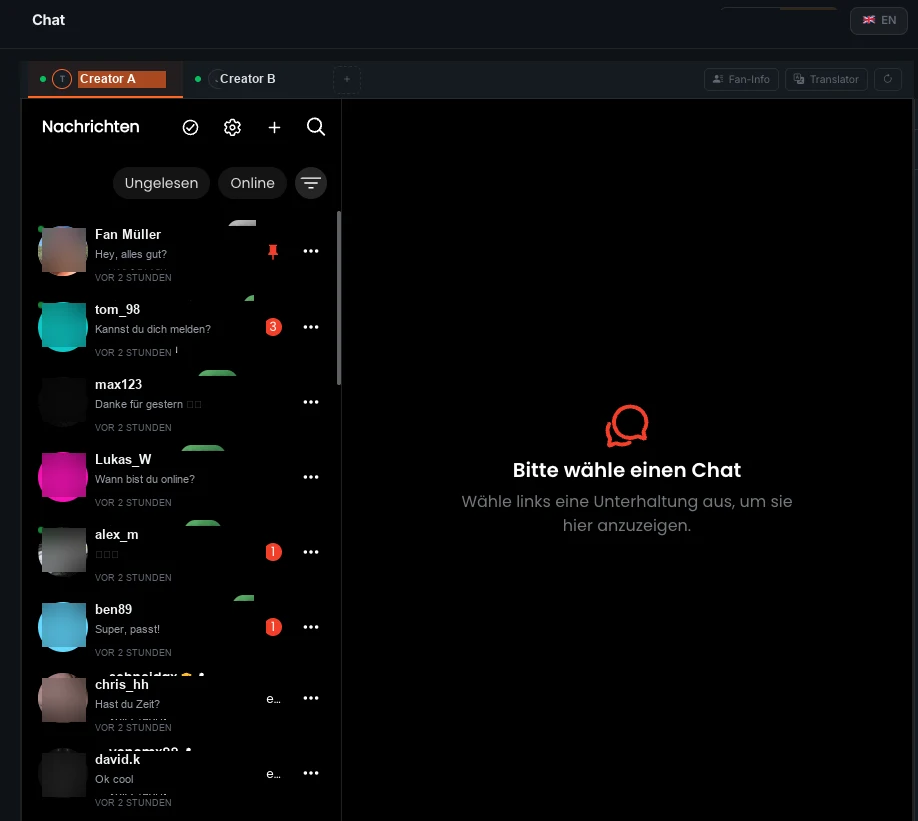The width and height of the screenshot is (918, 821).
Task: Open the three-dot menu for Lukas_W
Action: tap(310, 477)
